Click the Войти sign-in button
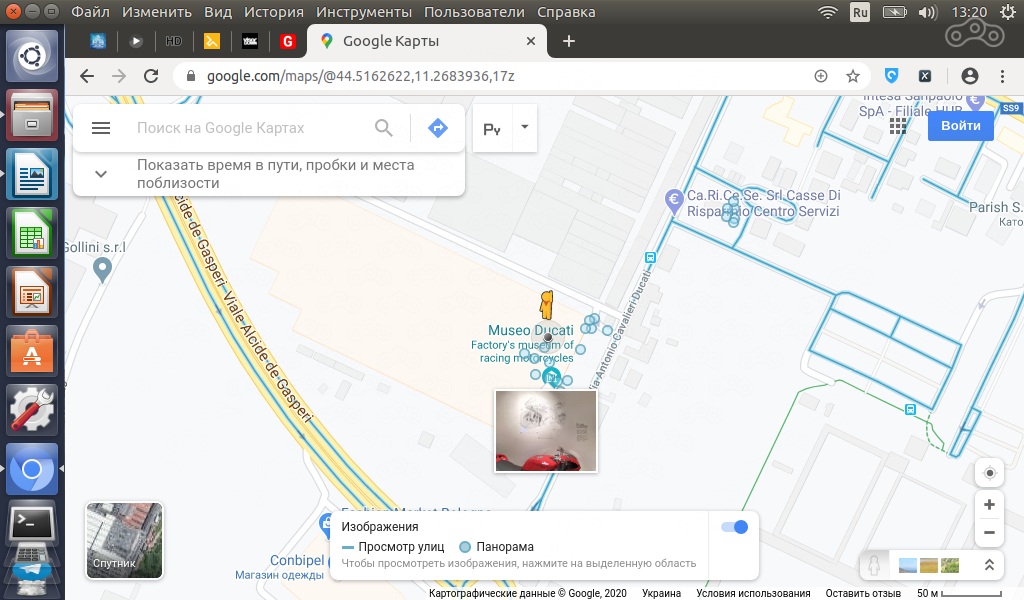1024x600 pixels. pyautogui.click(x=960, y=126)
